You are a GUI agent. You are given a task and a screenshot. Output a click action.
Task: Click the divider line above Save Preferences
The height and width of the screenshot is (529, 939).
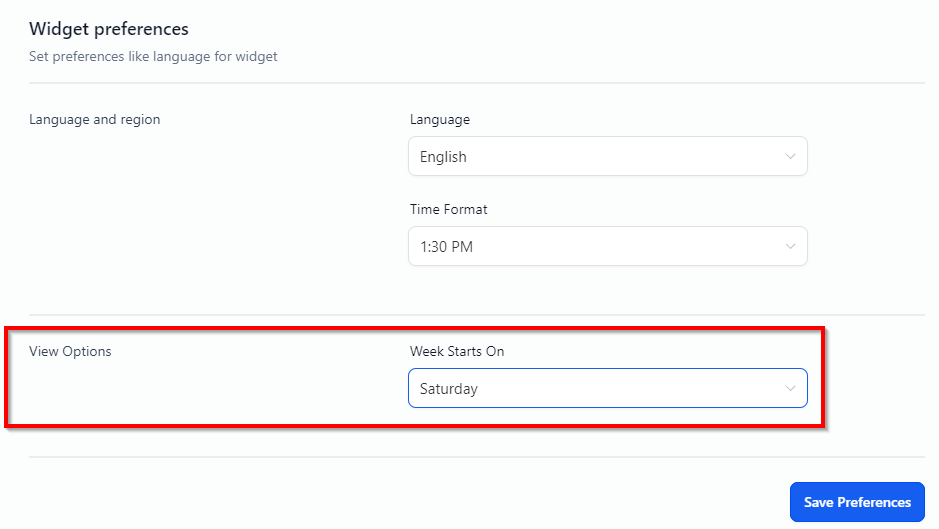click(477, 458)
